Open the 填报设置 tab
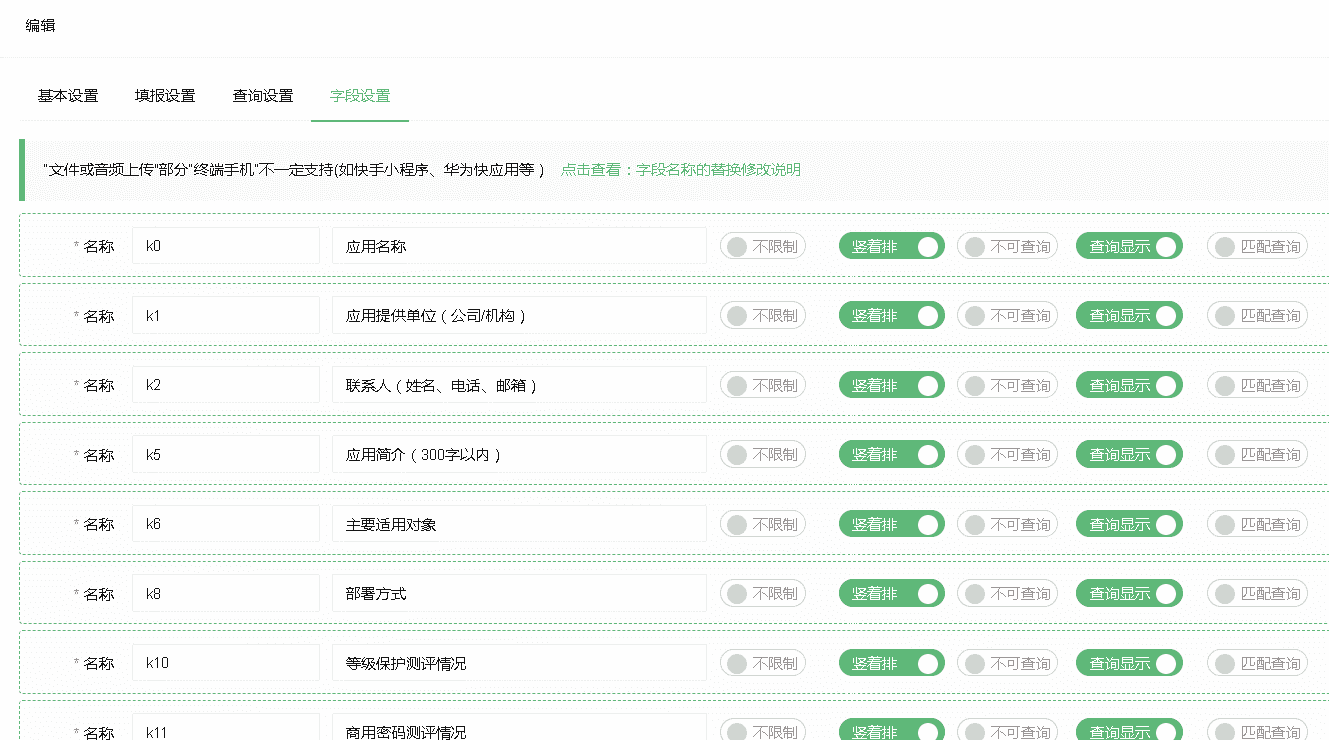 coord(165,96)
